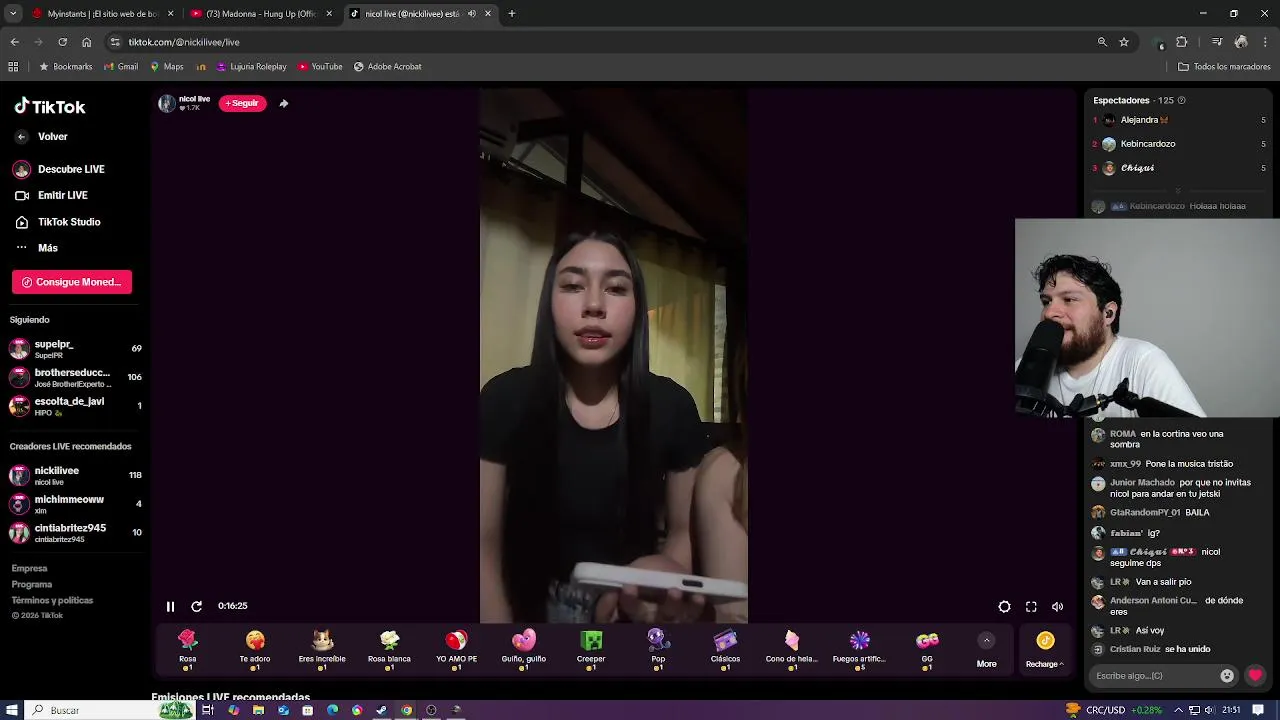Screen dimensions: 1280x720
Task: Open the emoji picker in chat box
Action: 1227,675
